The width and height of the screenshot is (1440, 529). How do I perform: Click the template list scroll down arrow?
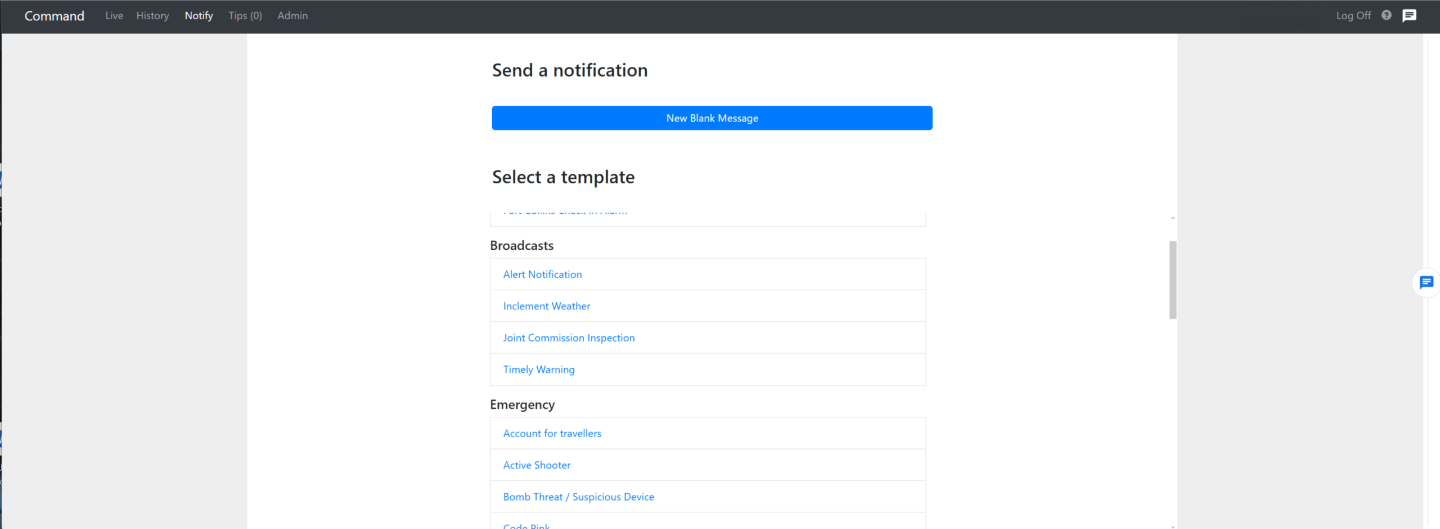click(1172, 525)
